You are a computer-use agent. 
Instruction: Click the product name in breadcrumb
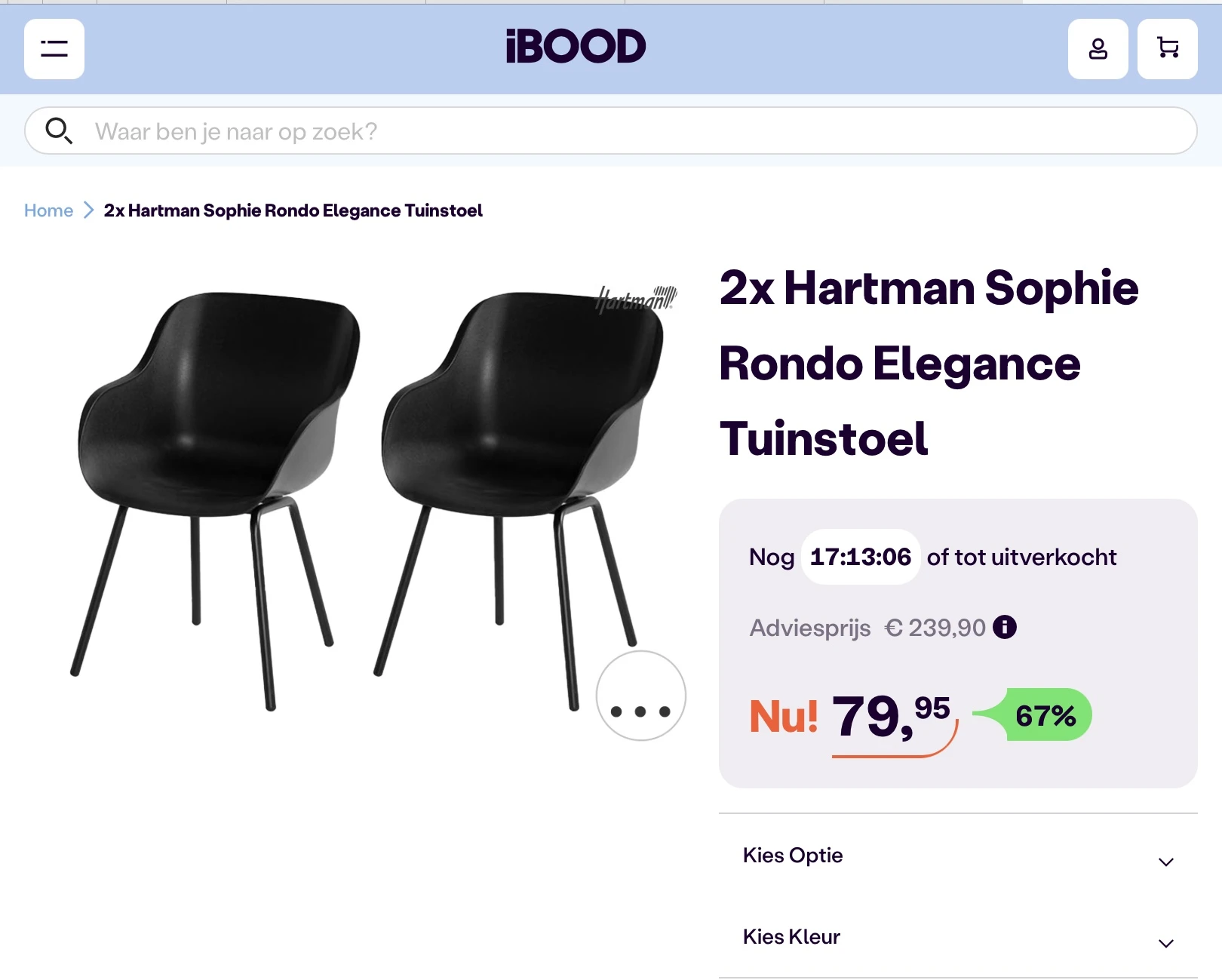(x=293, y=210)
